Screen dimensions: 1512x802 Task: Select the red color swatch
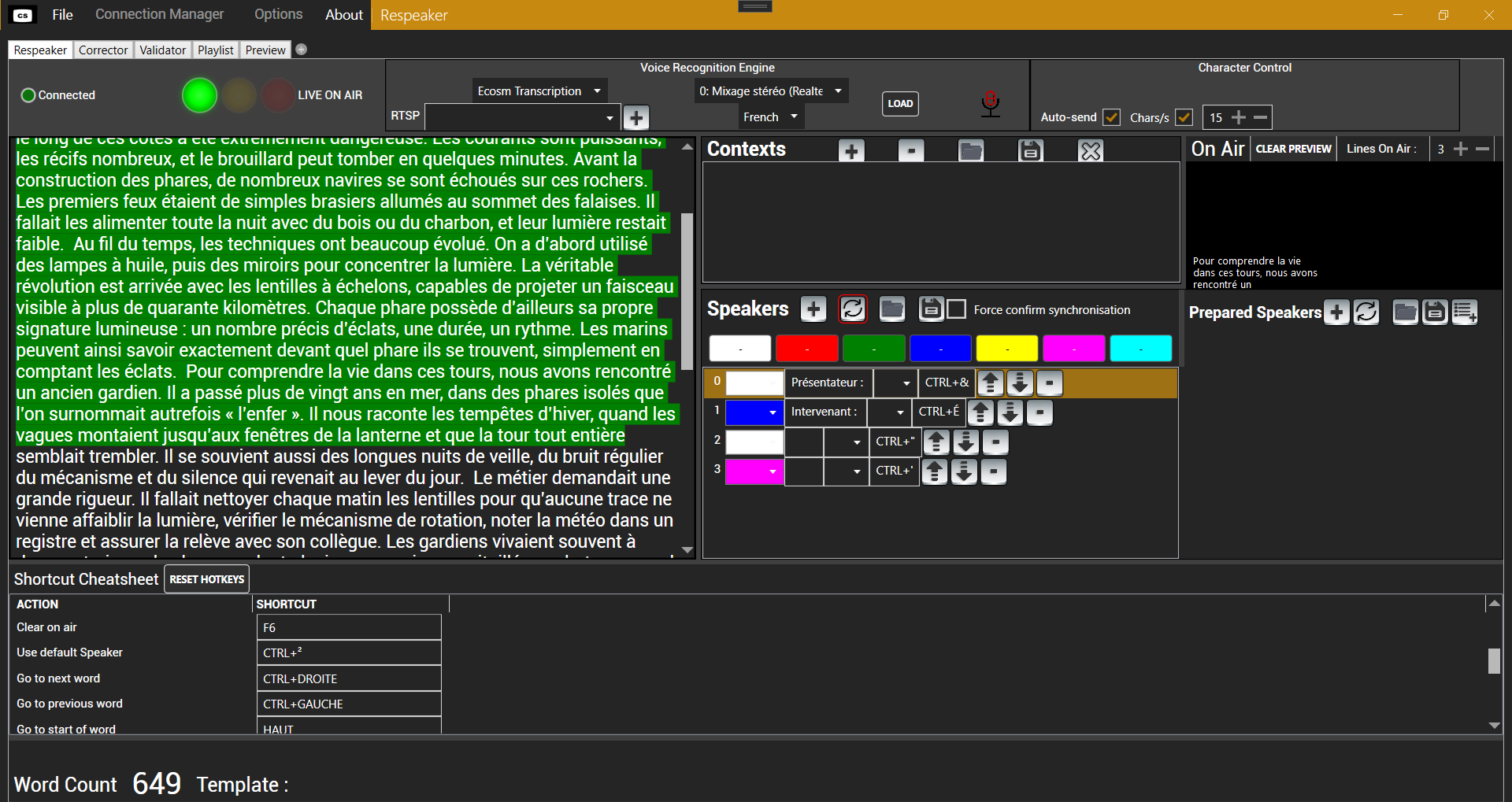806,349
